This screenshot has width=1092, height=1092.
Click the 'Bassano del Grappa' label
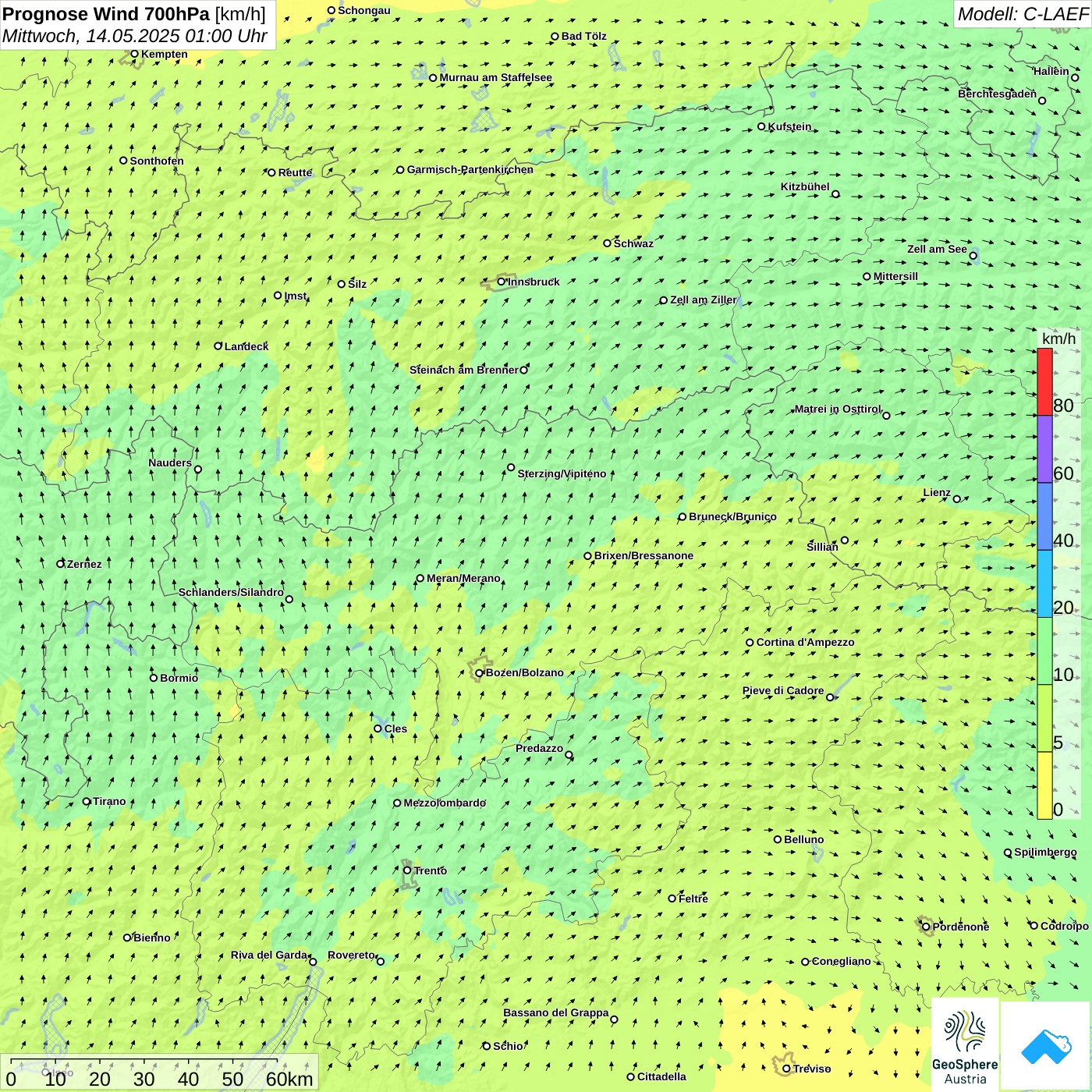click(x=556, y=1012)
